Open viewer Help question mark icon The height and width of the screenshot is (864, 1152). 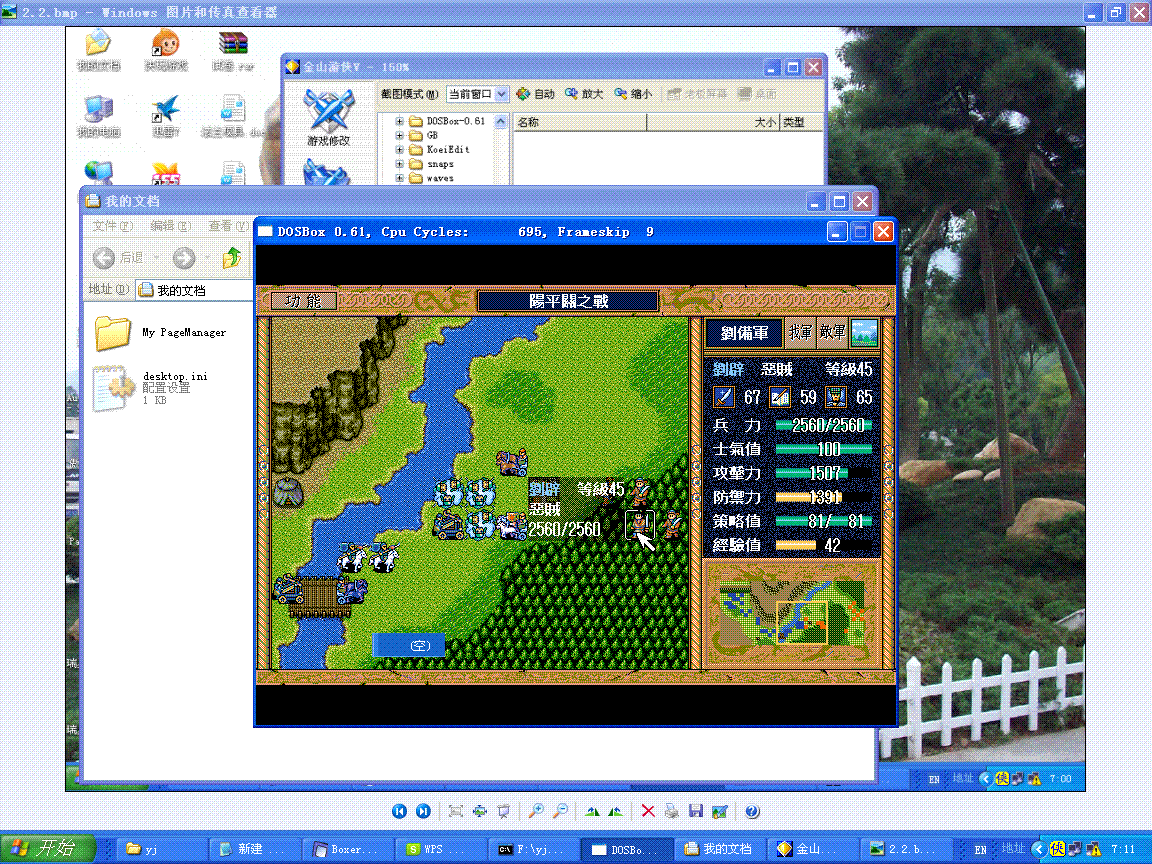coord(752,811)
